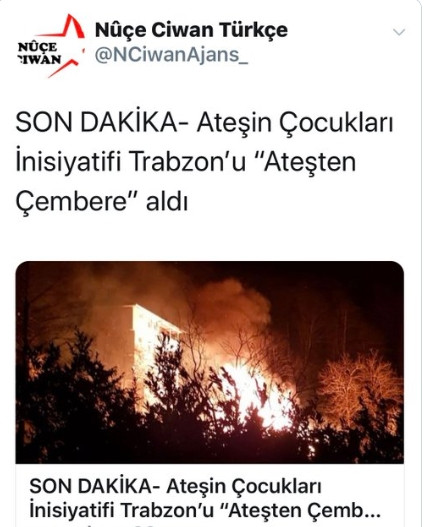Open the @NCiwanAjans_ handle
The image size is (424, 527).
172,55
